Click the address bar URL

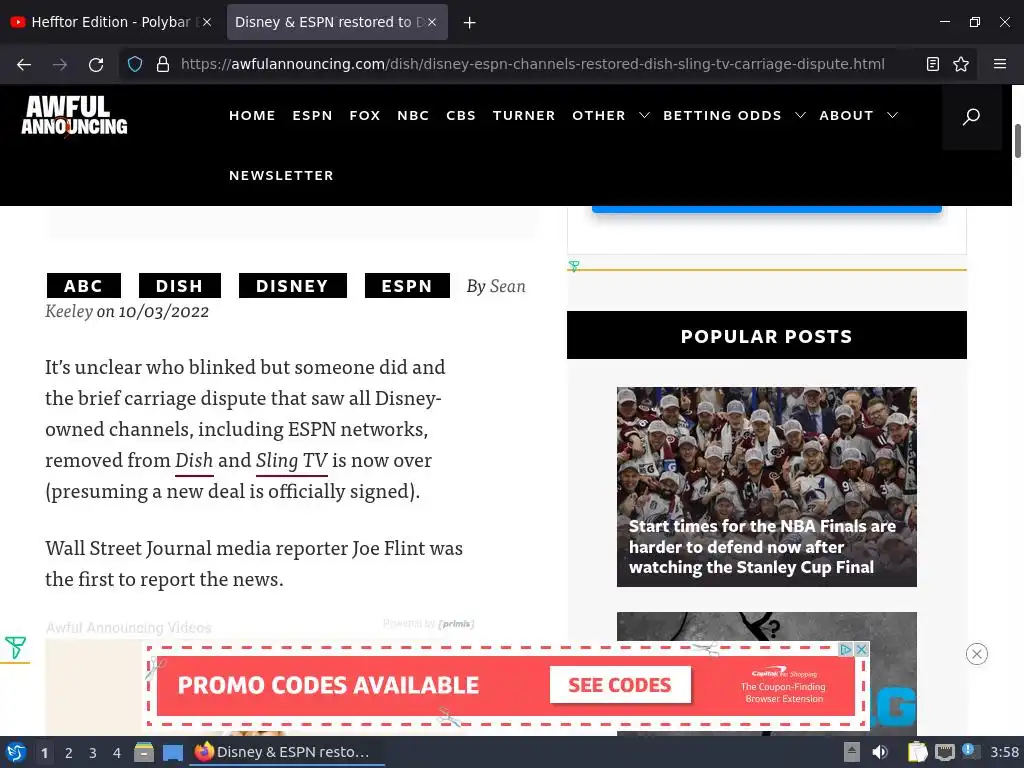(533, 64)
